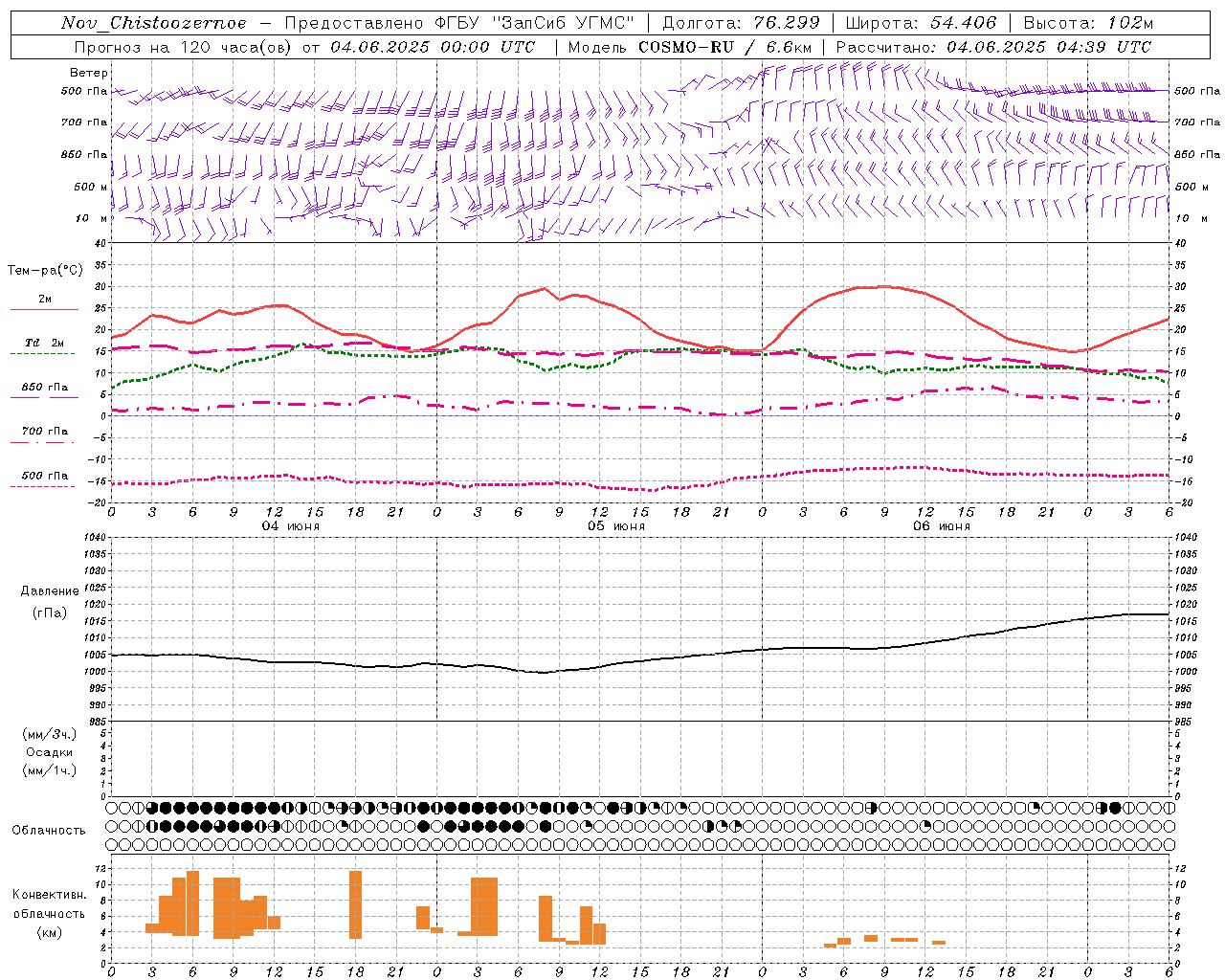The height and width of the screenshot is (980, 1225).
Task: Click the Давление pressure label
Action: [50, 591]
